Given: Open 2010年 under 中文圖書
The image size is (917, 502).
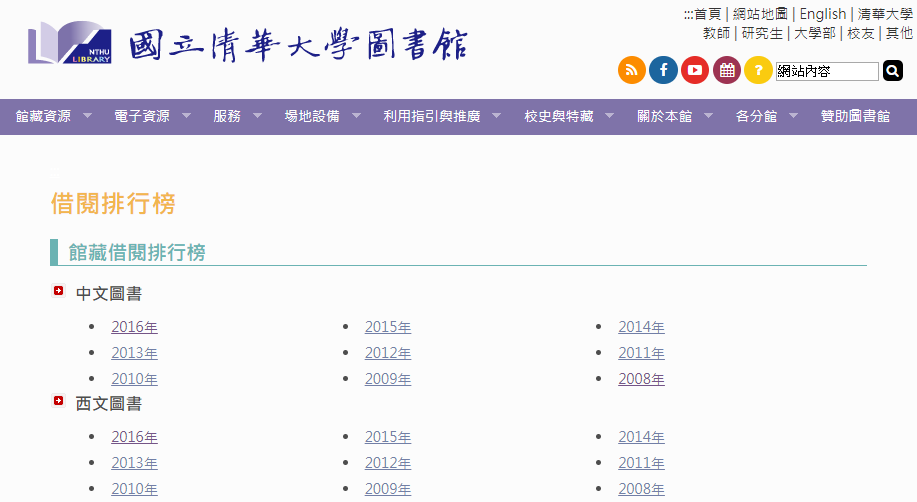Looking at the screenshot, I should click(x=135, y=379).
